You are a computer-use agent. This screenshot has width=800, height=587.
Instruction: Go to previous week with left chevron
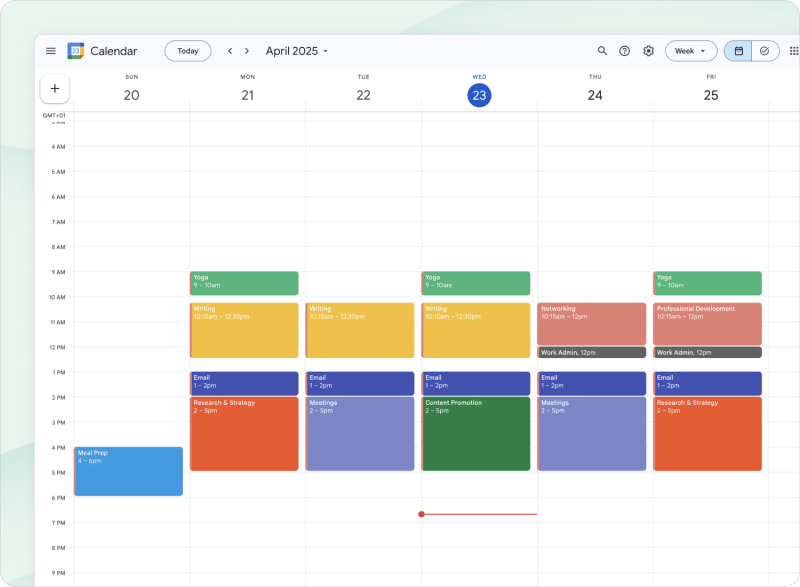click(x=229, y=50)
